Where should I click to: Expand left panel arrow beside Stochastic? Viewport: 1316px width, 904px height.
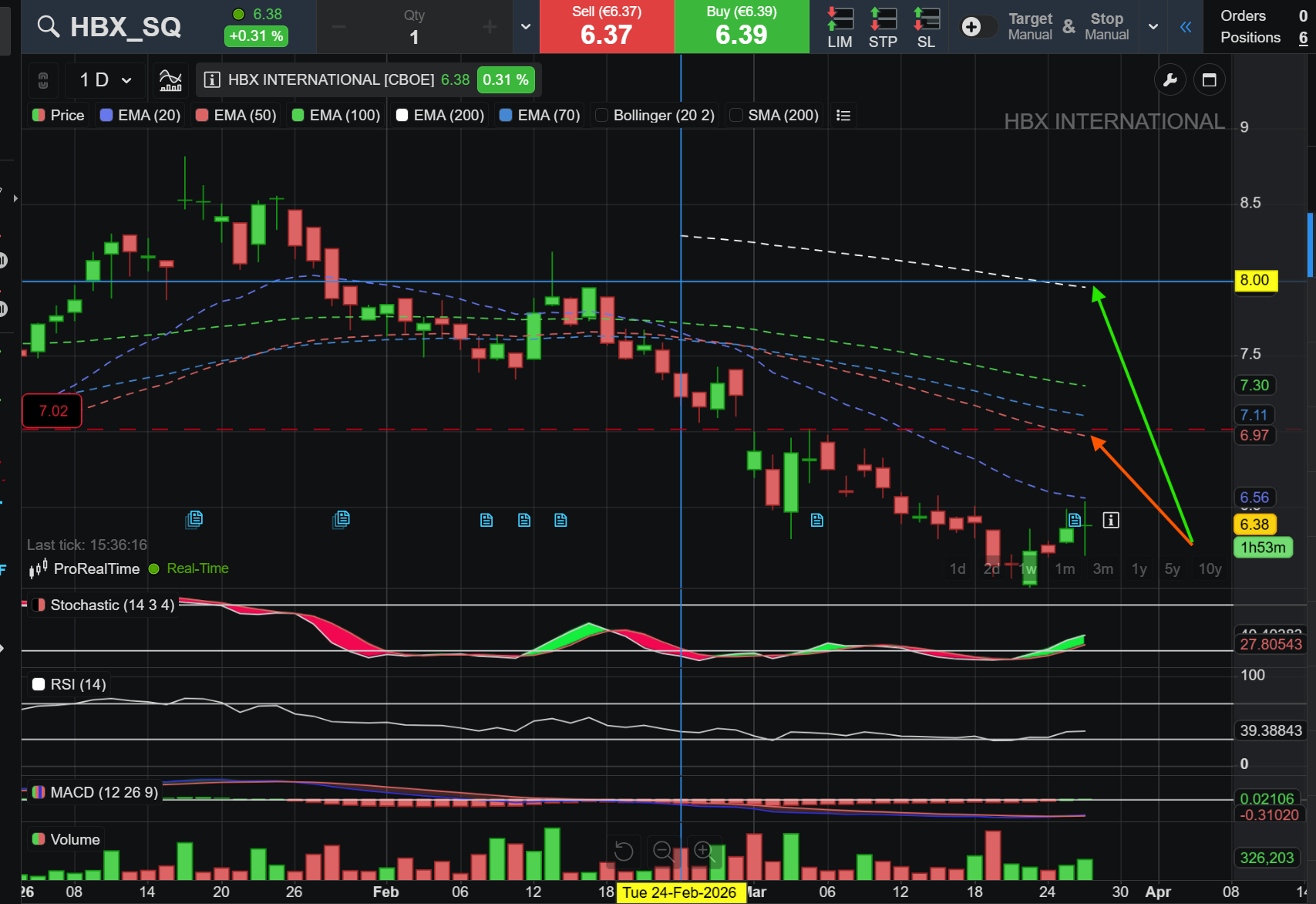[3, 649]
